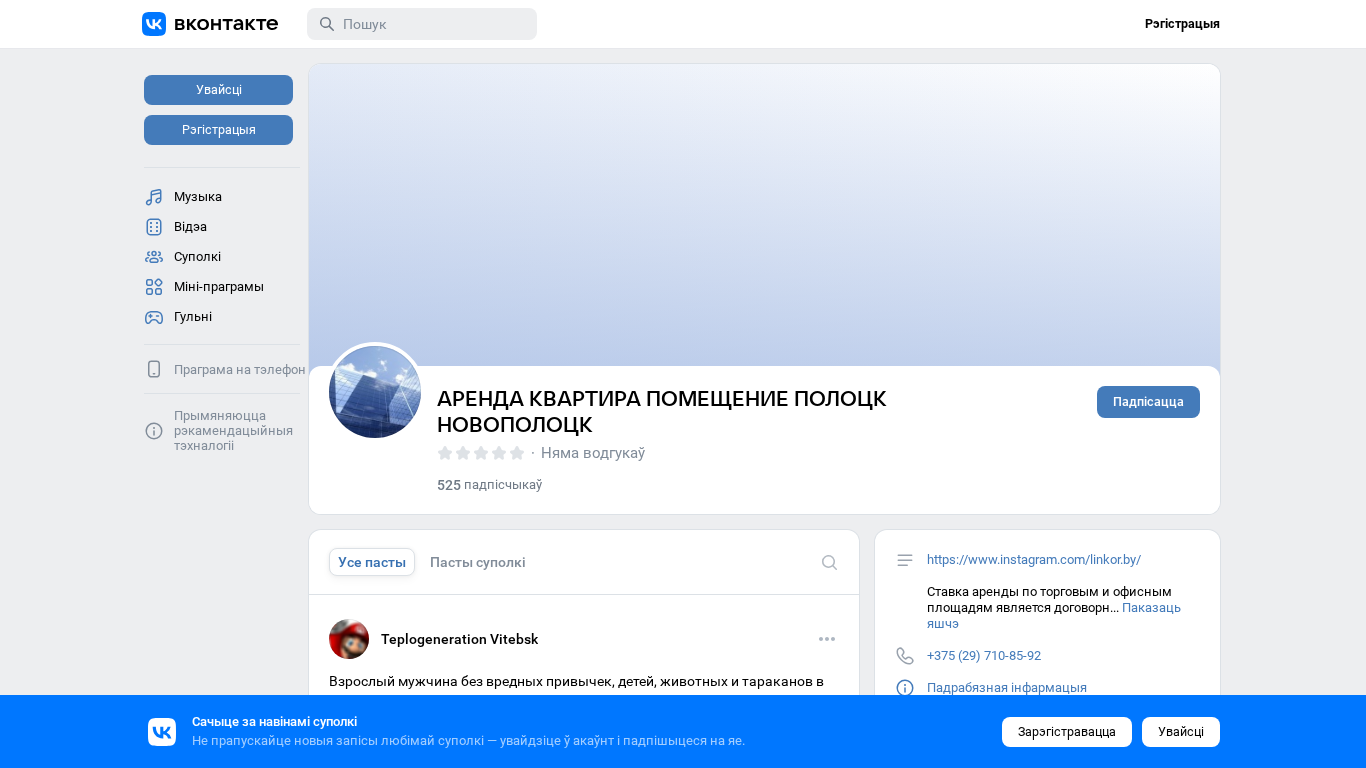The height and width of the screenshot is (768, 1366).
Task: Switch to the Пасты суполкі tab
Action: point(478,562)
